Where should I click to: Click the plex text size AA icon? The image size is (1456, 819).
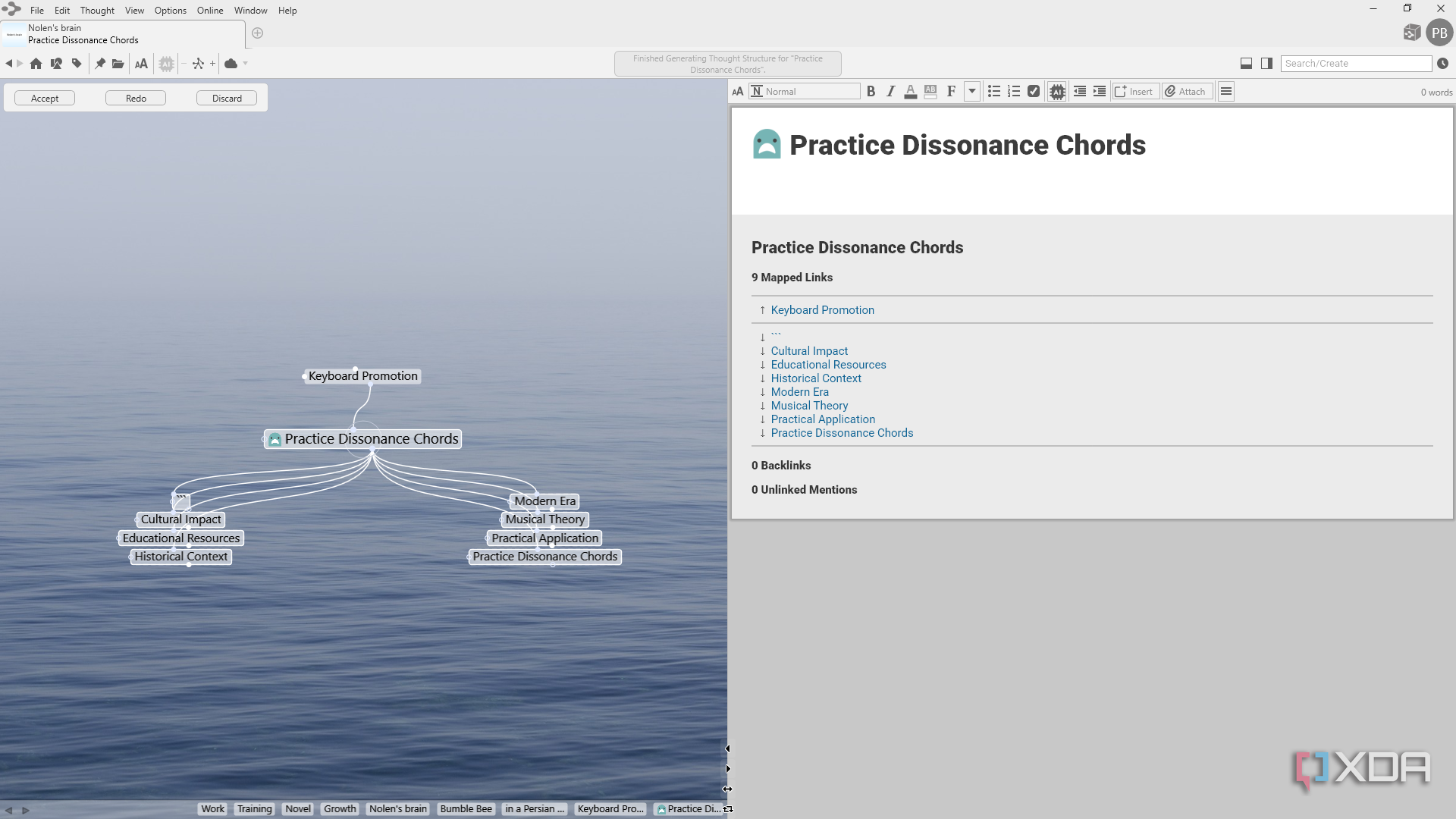pyautogui.click(x=141, y=64)
